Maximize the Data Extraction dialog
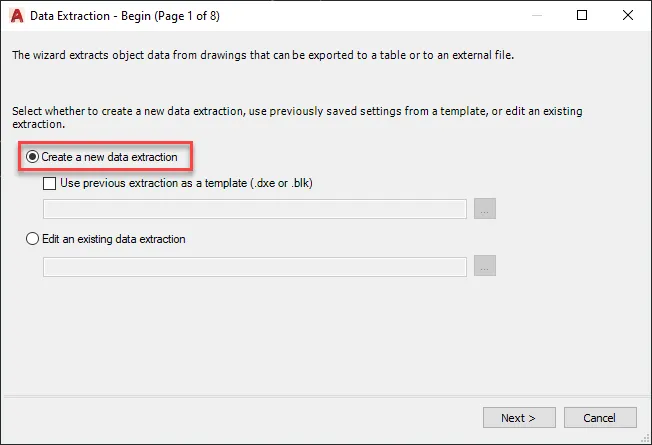The width and height of the screenshot is (652, 445). tap(582, 15)
